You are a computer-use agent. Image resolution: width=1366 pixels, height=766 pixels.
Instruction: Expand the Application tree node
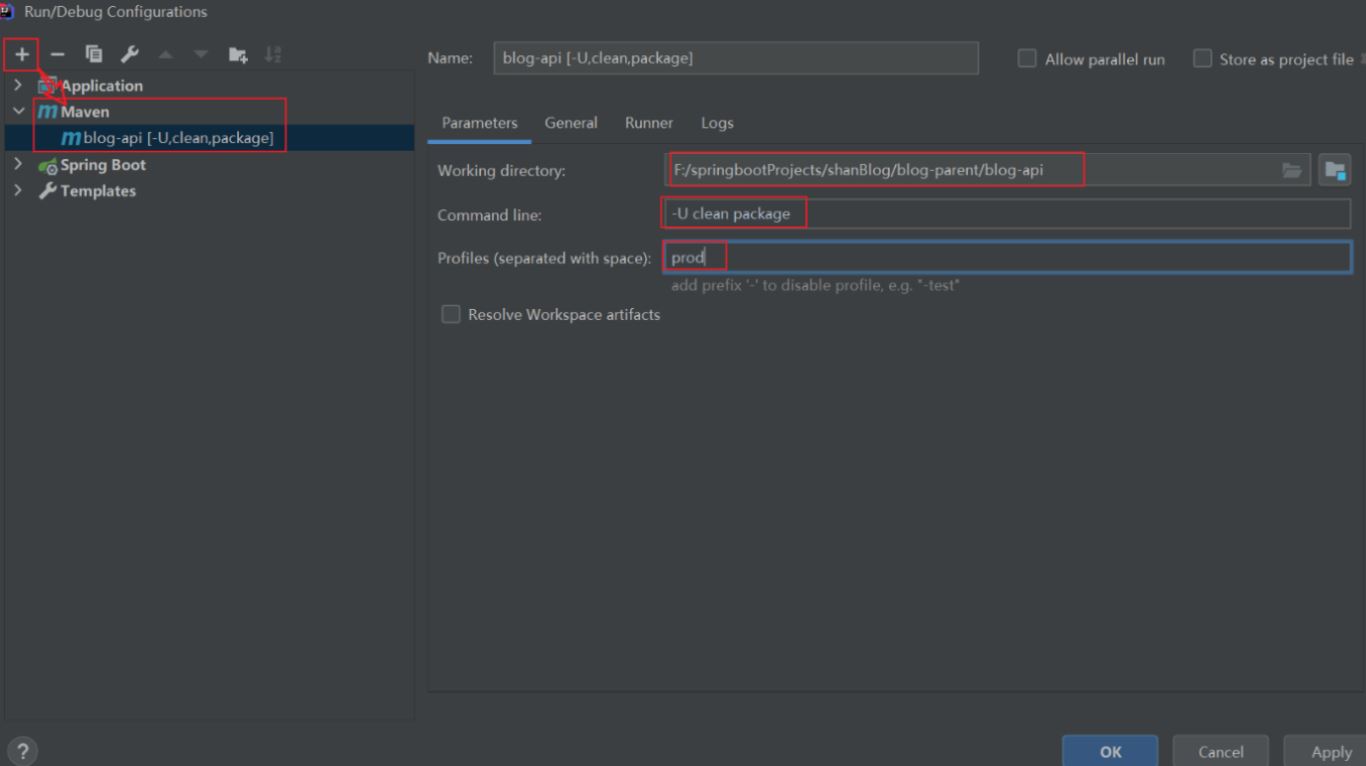coord(18,85)
